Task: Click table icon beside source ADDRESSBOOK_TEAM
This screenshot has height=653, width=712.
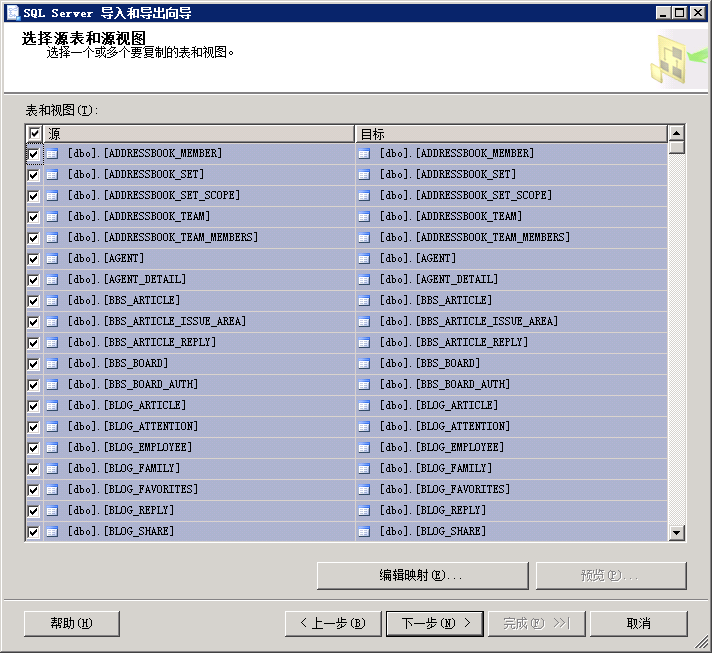Action: [52, 217]
